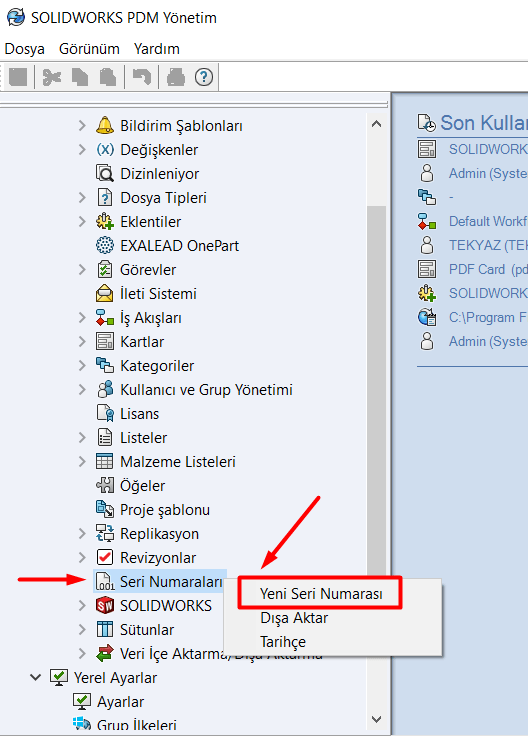Expand the SOLIDWORKS tree node
The image size is (528, 737).
pos(82,605)
